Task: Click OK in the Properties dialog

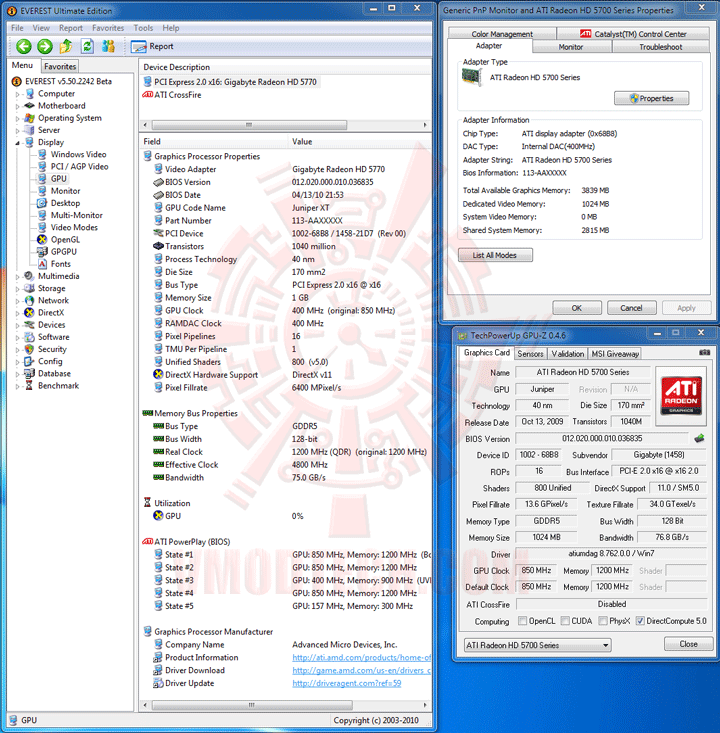Action: 576,308
